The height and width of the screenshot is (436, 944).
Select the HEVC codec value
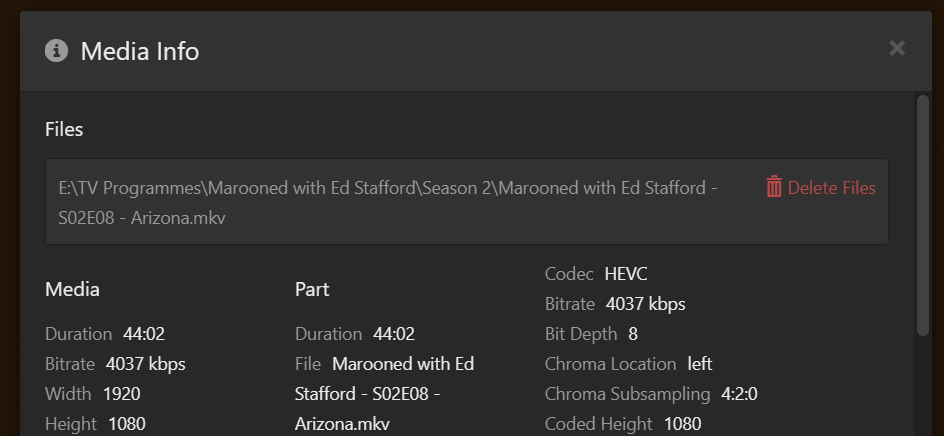(627, 274)
